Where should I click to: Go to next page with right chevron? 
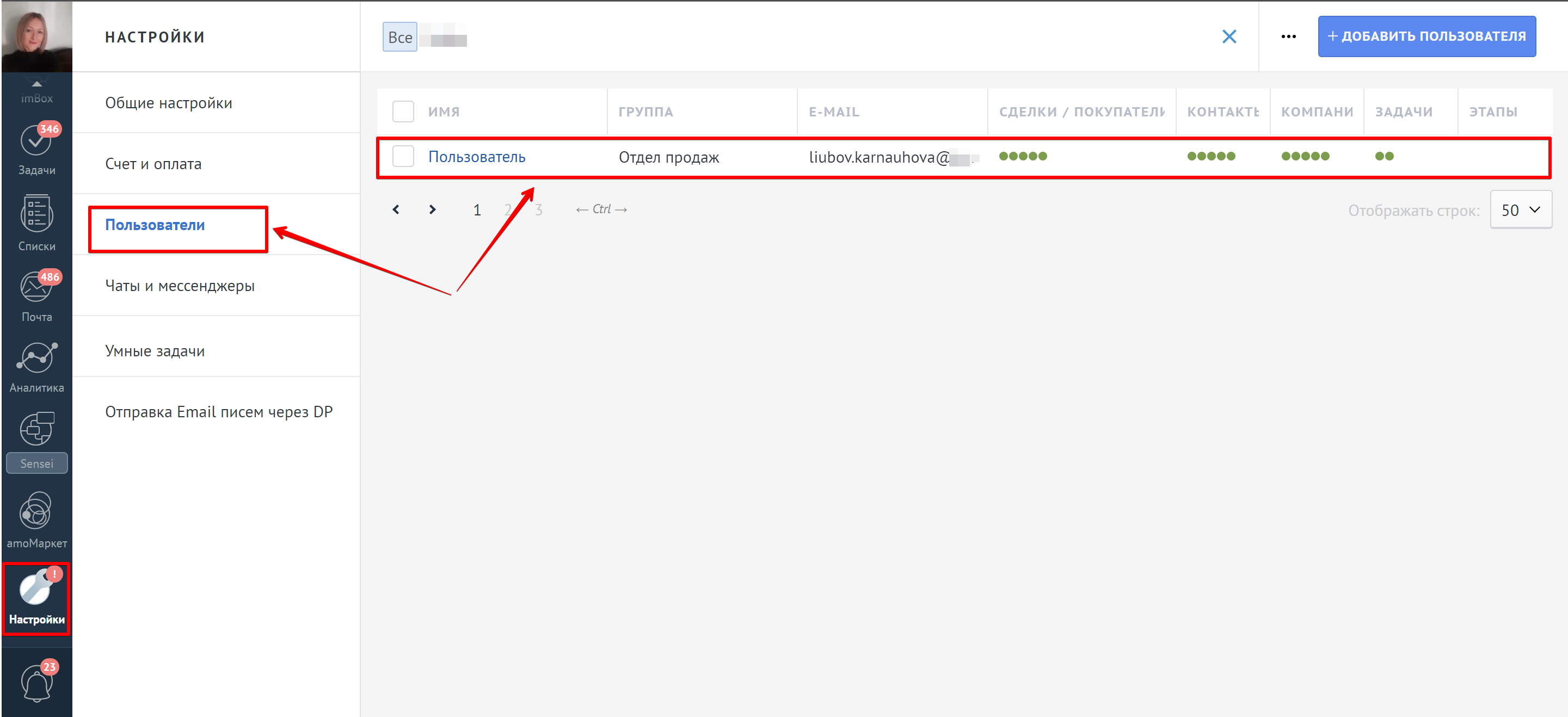pos(432,209)
